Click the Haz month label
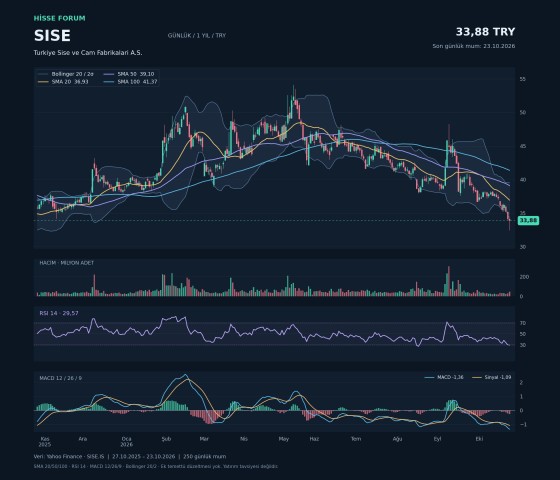 point(314,439)
